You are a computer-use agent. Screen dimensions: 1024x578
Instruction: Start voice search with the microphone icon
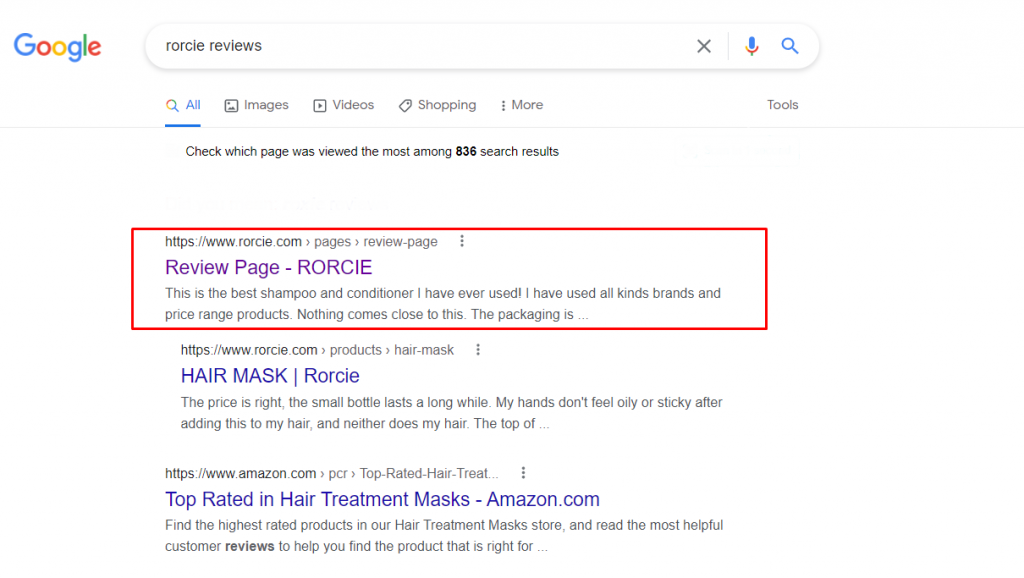752,46
